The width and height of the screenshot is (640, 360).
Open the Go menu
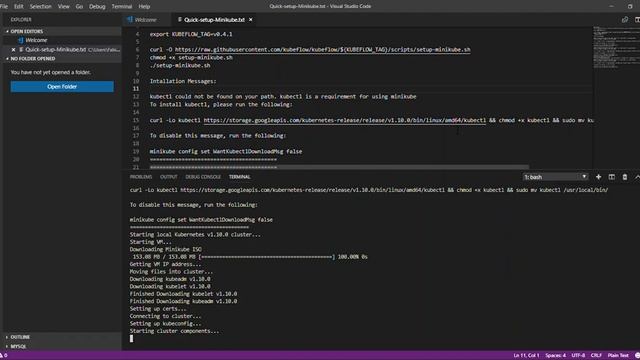pos(79,7)
